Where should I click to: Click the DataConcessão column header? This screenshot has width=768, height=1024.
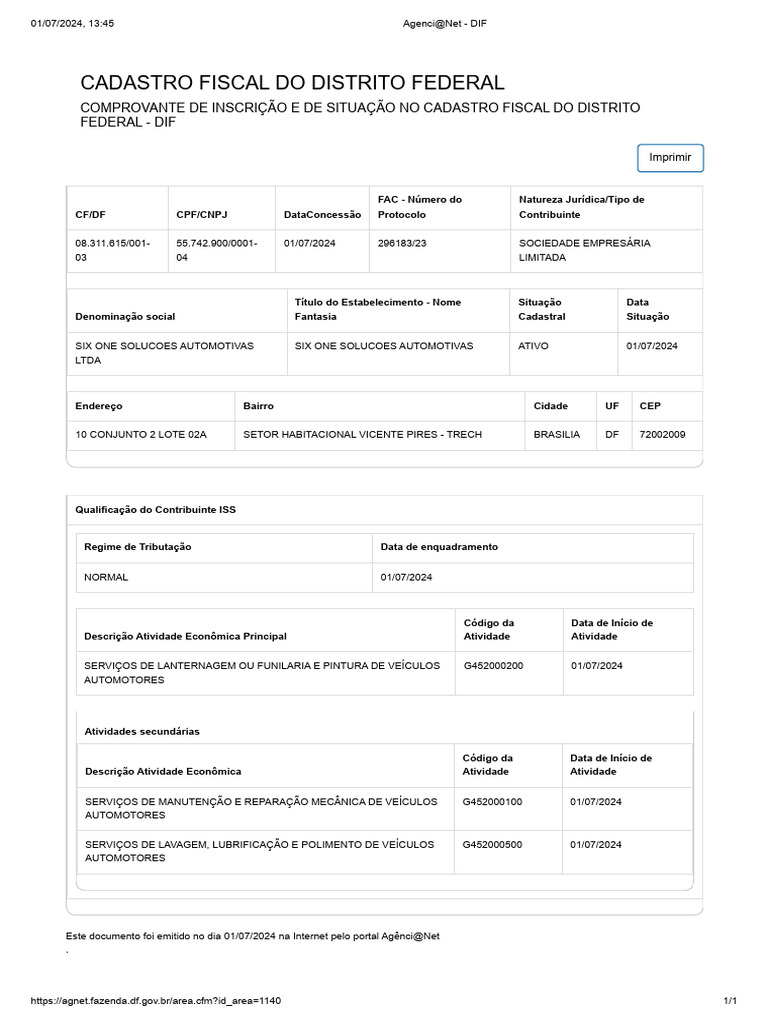pyautogui.click(x=322, y=214)
